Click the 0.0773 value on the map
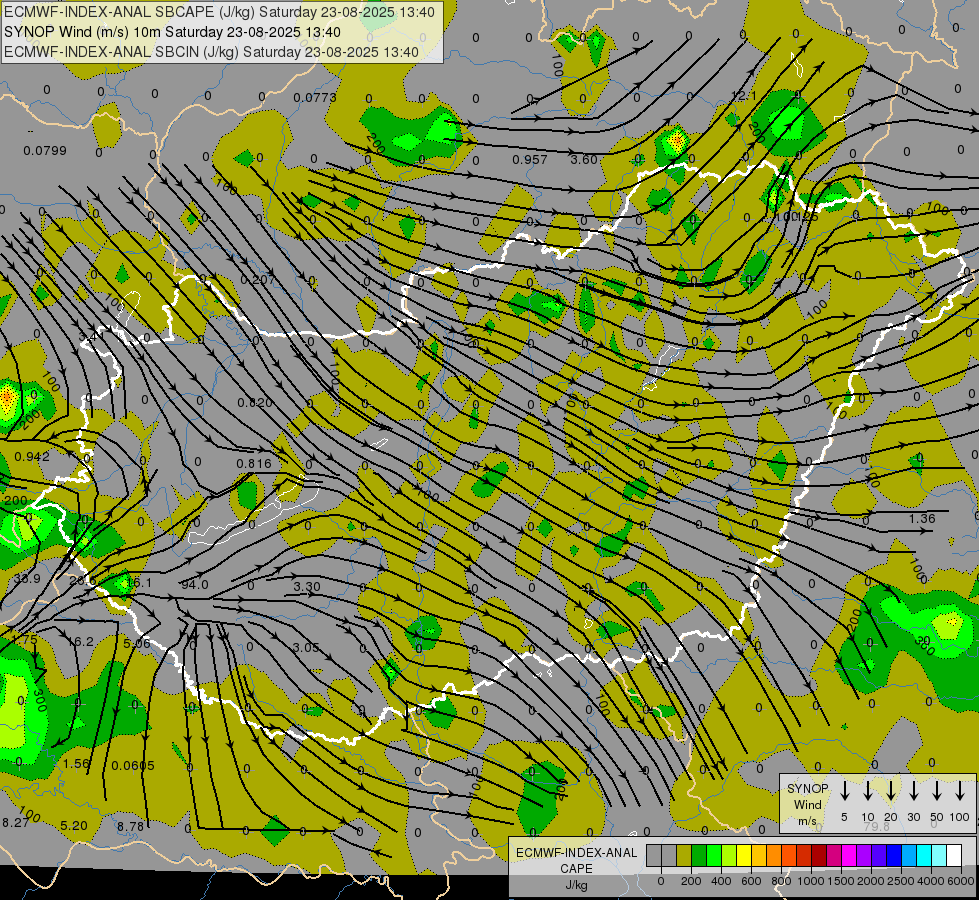Image resolution: width=979 pixels, height=900 pixels. [x=315, y=97]
